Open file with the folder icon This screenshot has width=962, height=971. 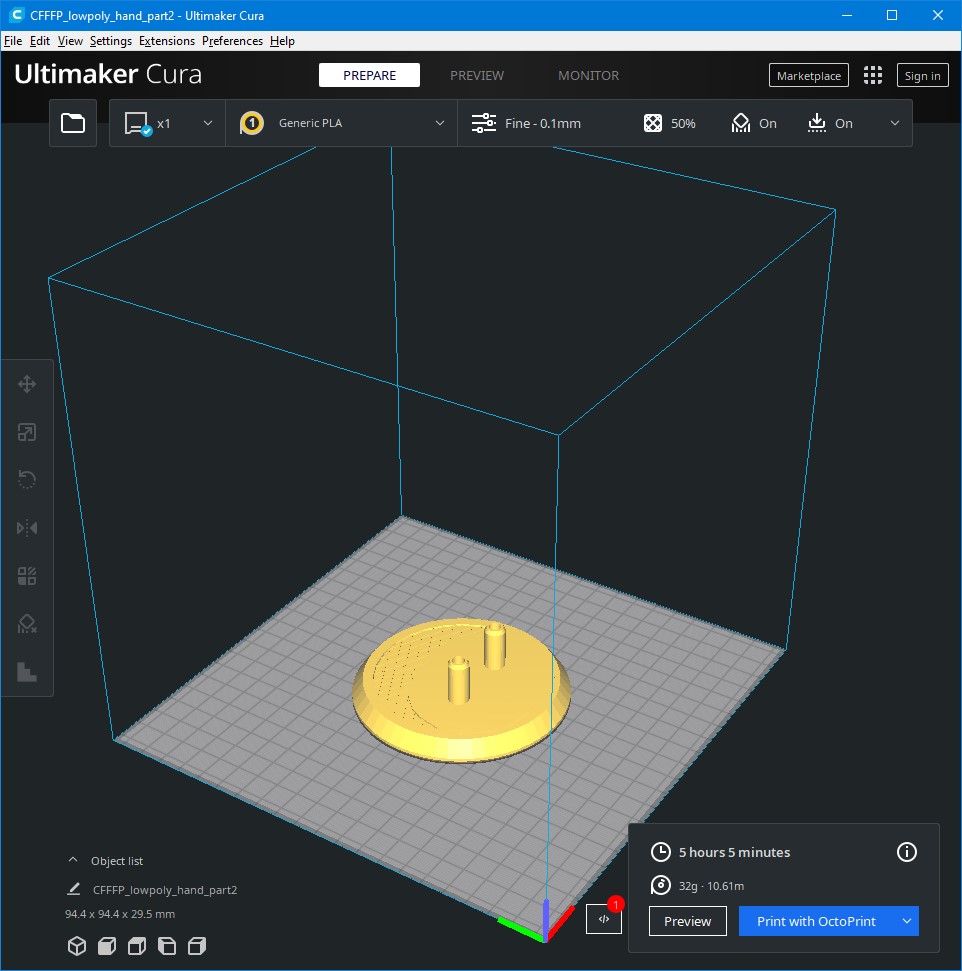[x=72, y=123]
